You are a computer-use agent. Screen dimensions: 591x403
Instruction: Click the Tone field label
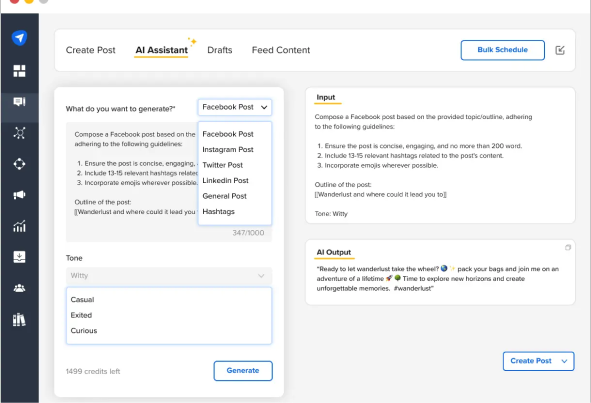point(74,258)
